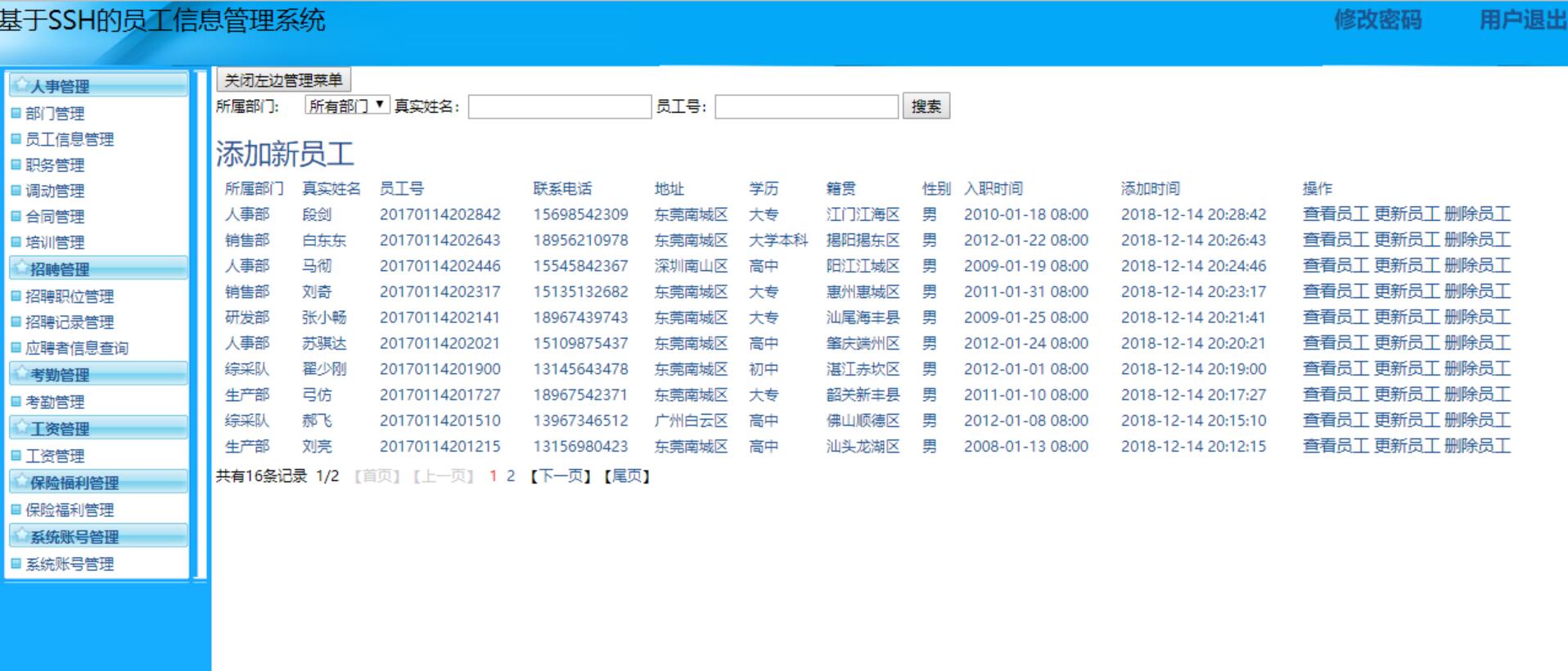Screen dimensions: 1568x671
Task: Click 删除员工 for employee 马彻
Action: (1477, 266)
